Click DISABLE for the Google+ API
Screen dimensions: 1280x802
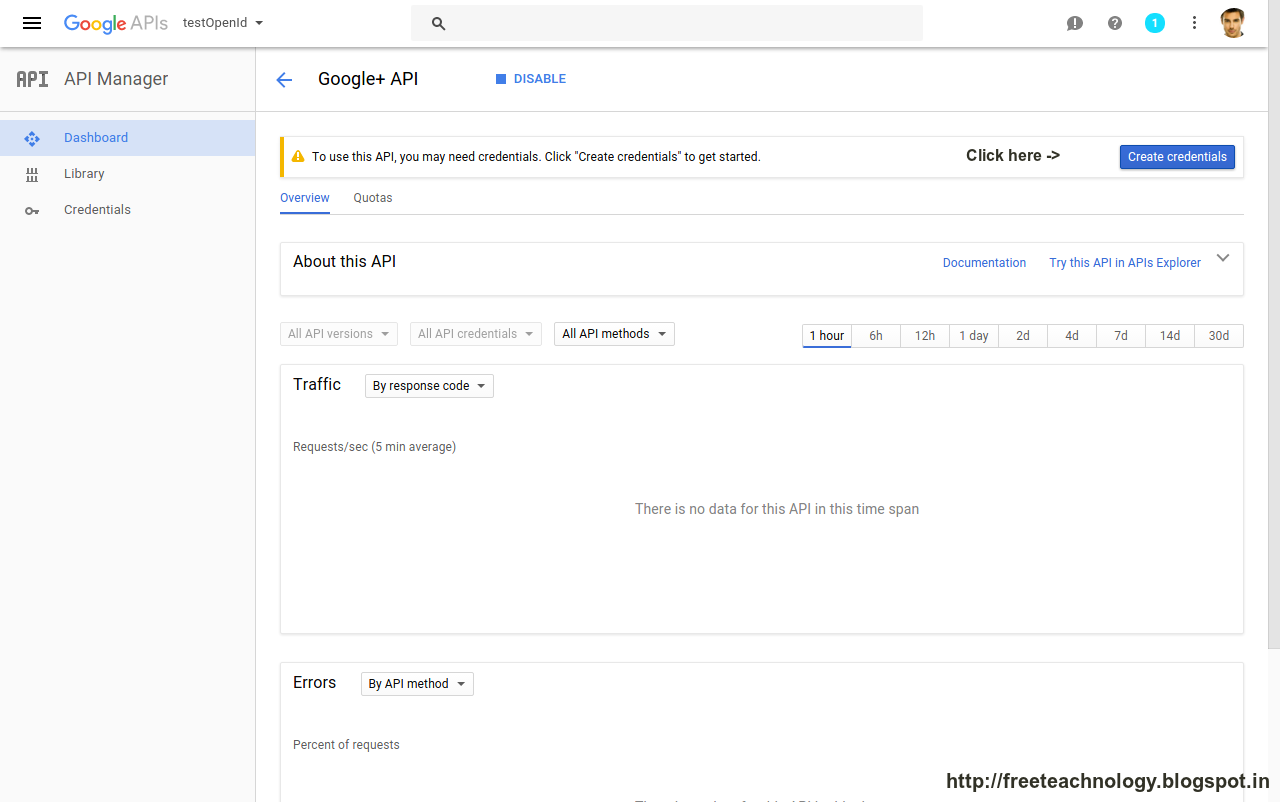(x=531, y=79)
